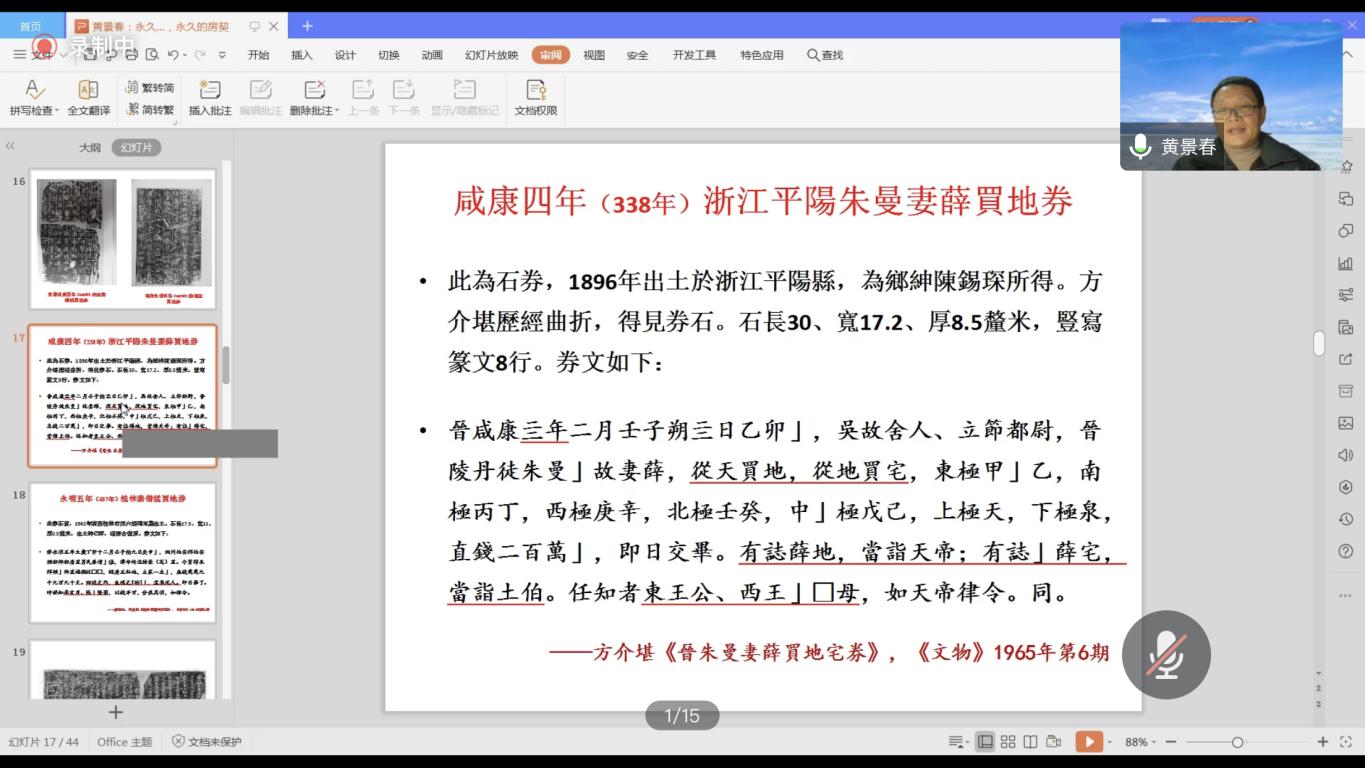Click the 文档未保护 status button
The height and width of the screenshot is (768, 1365).
(x=206, y=742)
